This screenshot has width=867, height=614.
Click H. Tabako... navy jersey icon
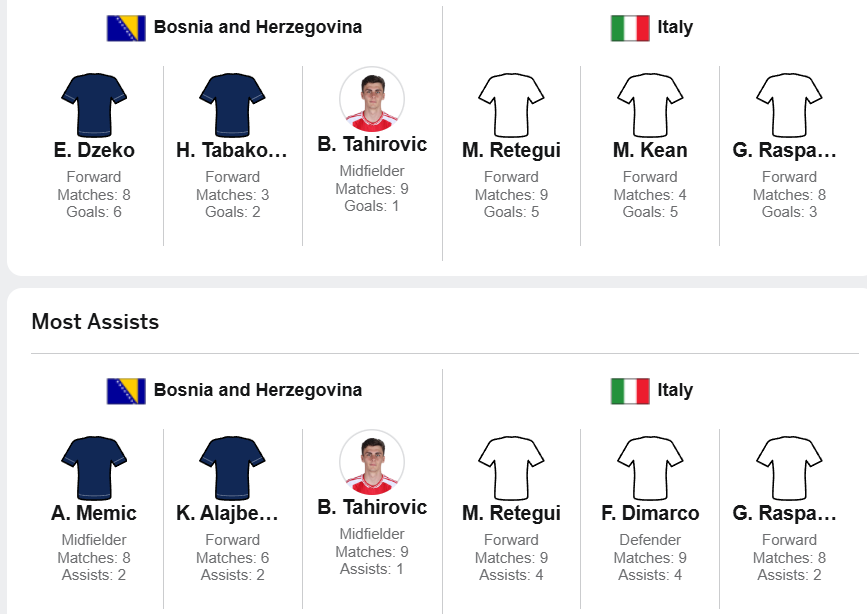232,102
